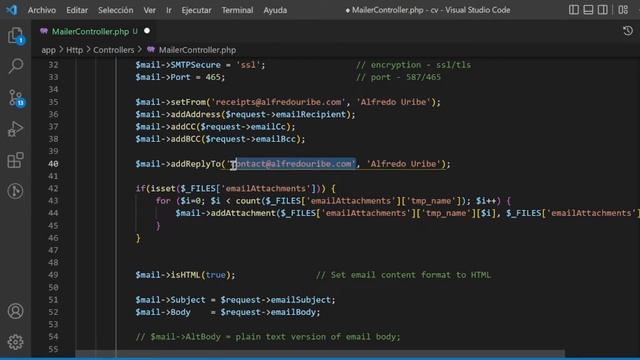Click line number 40 in gutter
640x360 pixels.
click(53, 164)
